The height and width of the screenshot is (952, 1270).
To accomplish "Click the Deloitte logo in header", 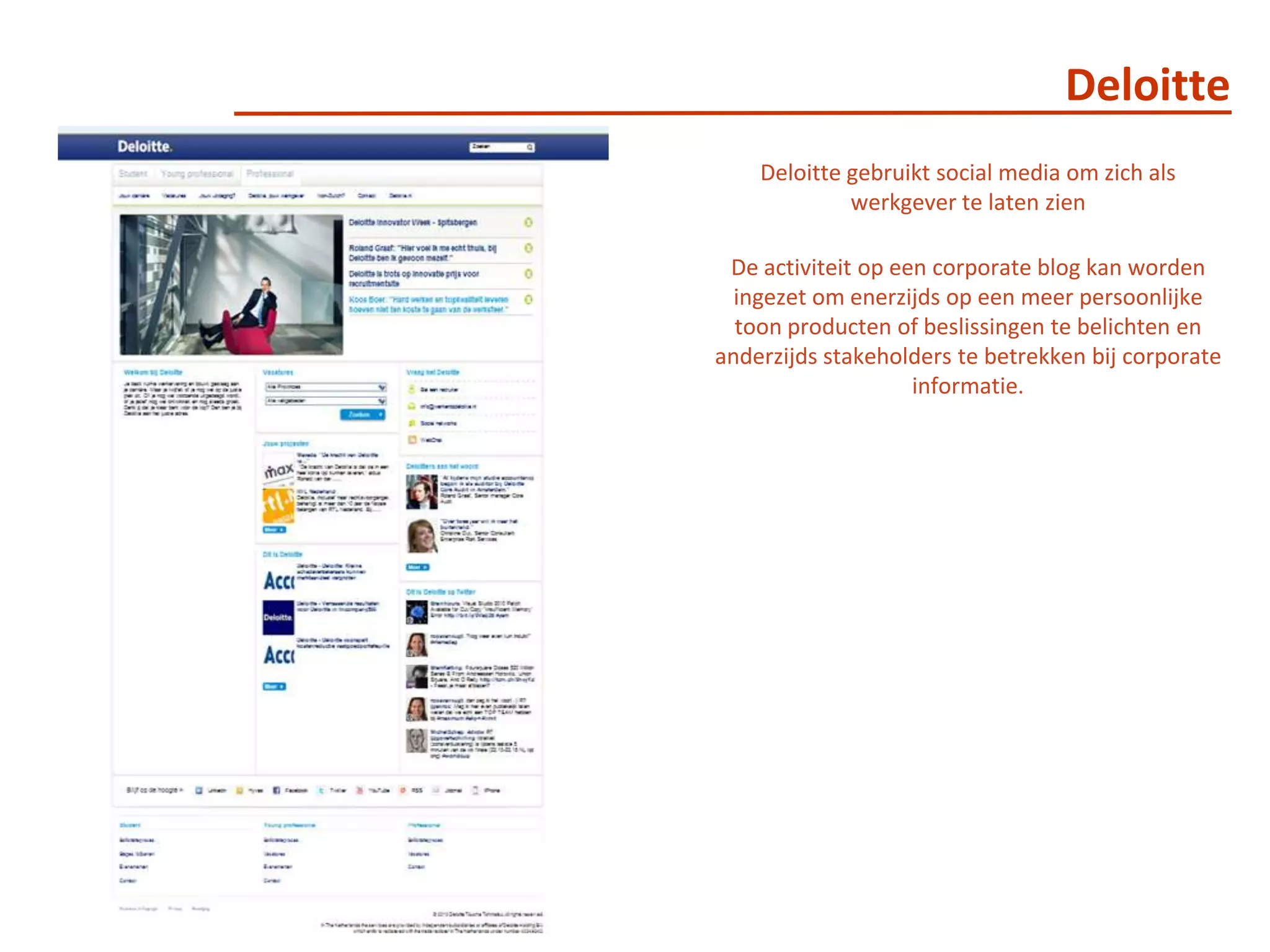I will 144,147.
